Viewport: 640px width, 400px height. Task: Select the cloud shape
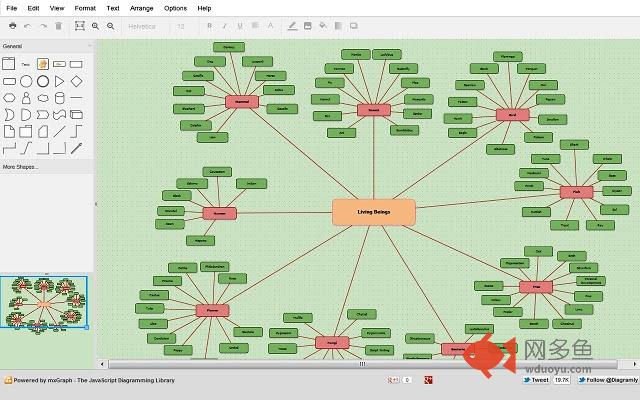point(43,98)
